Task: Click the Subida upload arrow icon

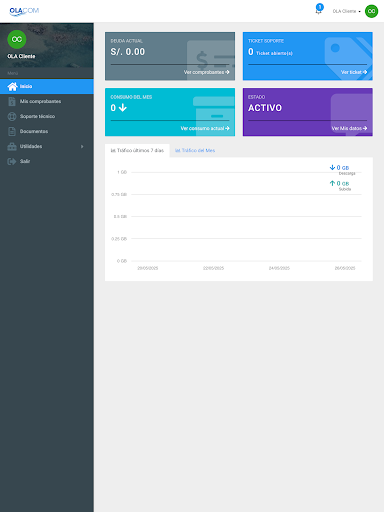Action: coord(332,183)
